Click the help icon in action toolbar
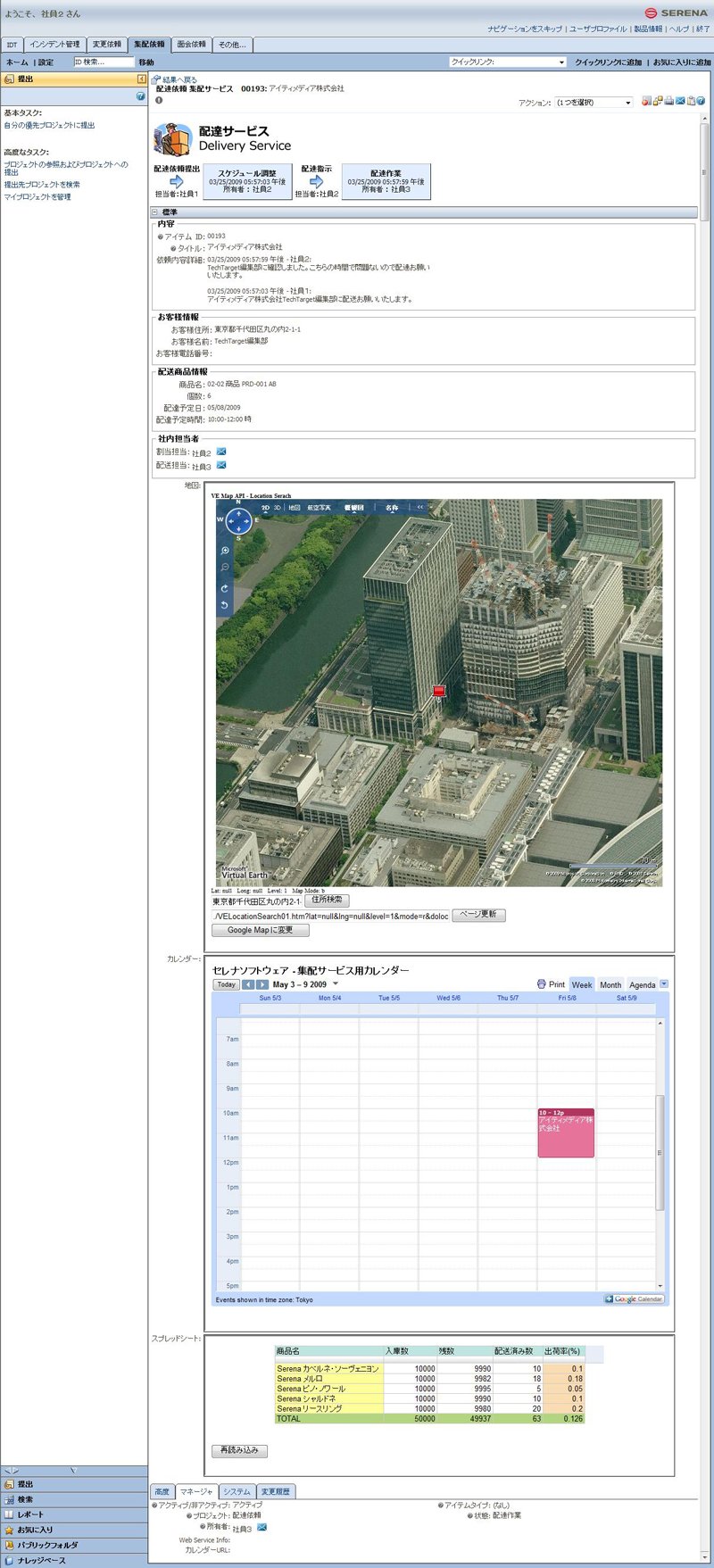This screenshot has width=714, height=1568. click(702, 101)
